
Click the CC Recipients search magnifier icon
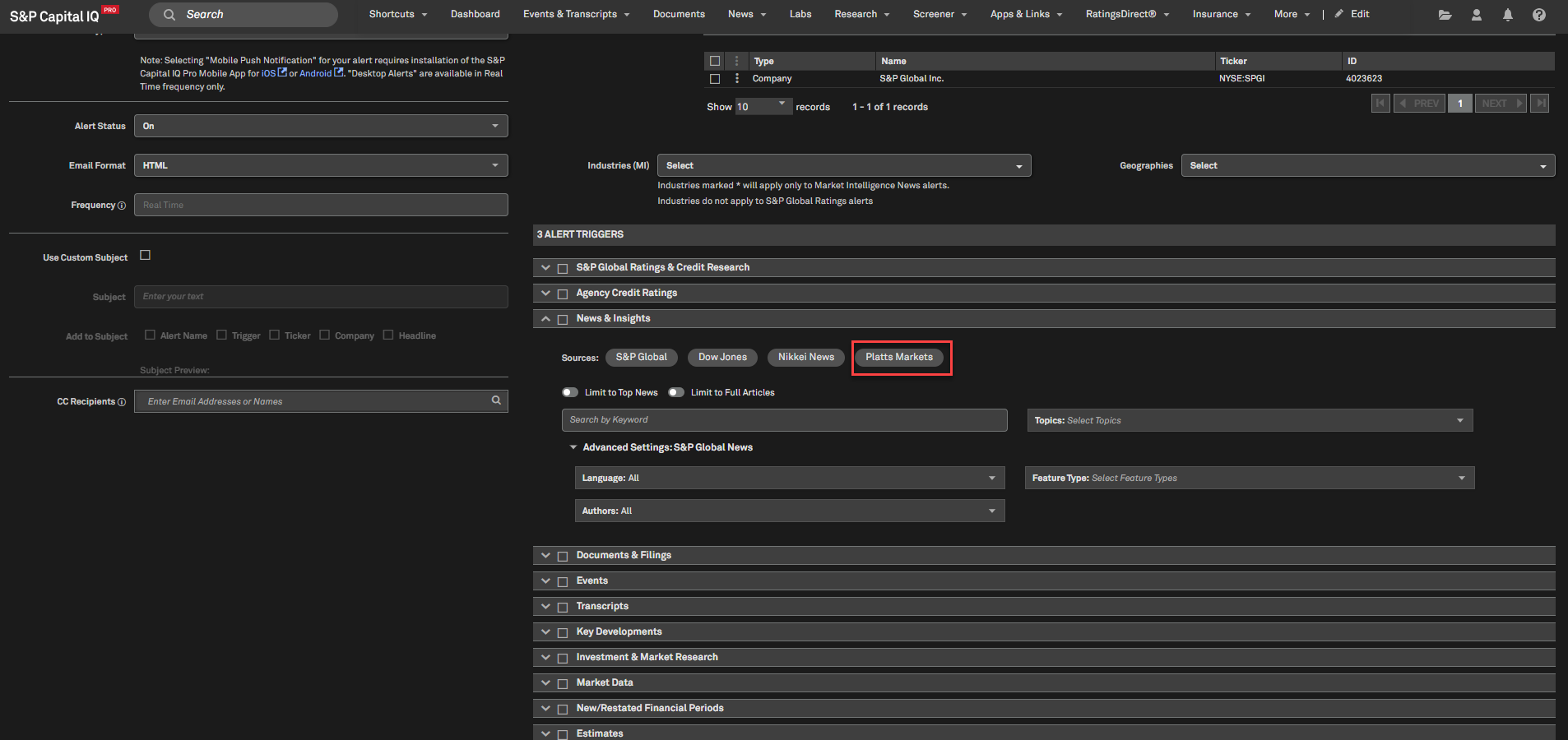496,400
